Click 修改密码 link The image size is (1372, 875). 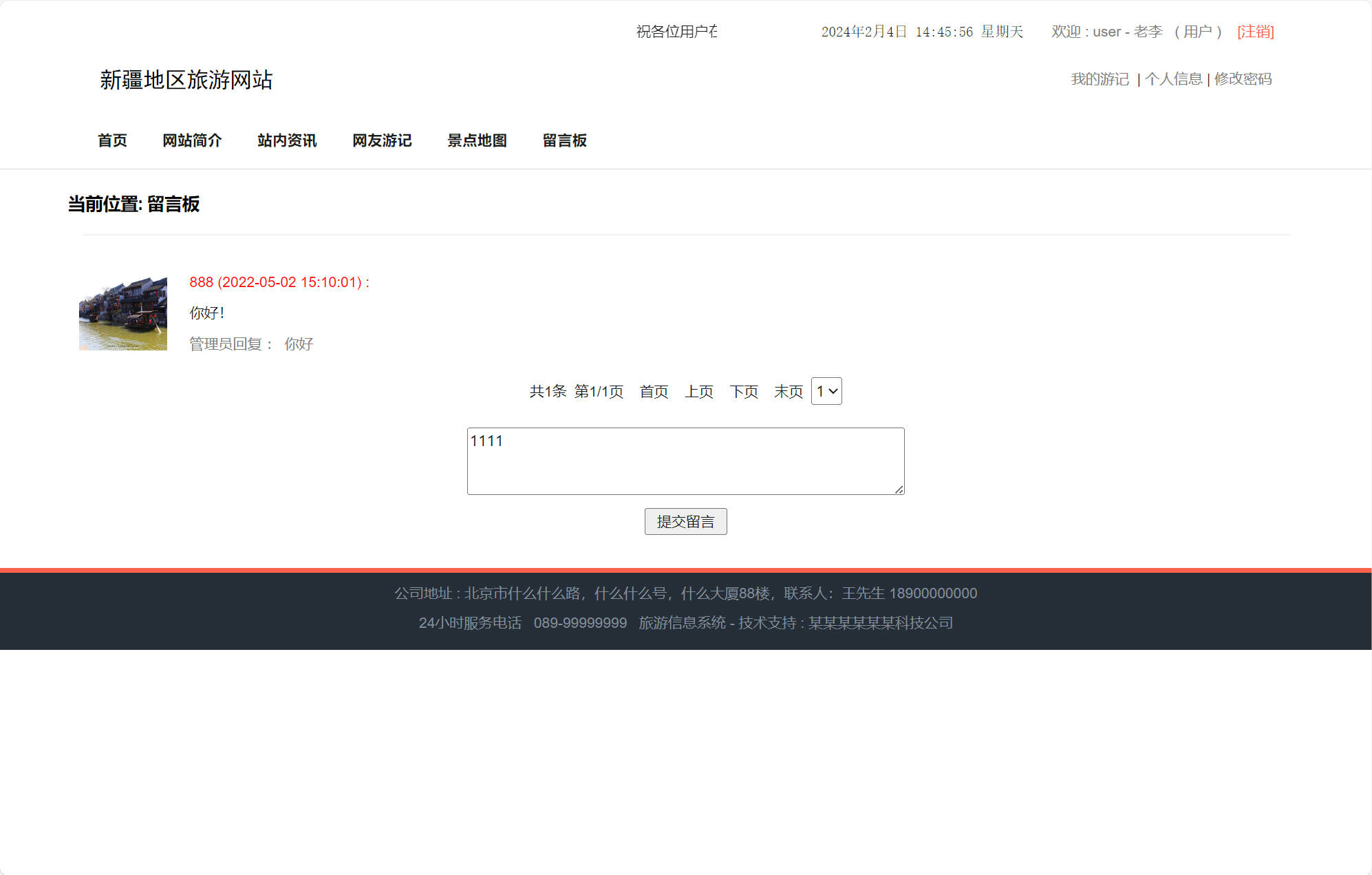tap(1243, 79)
